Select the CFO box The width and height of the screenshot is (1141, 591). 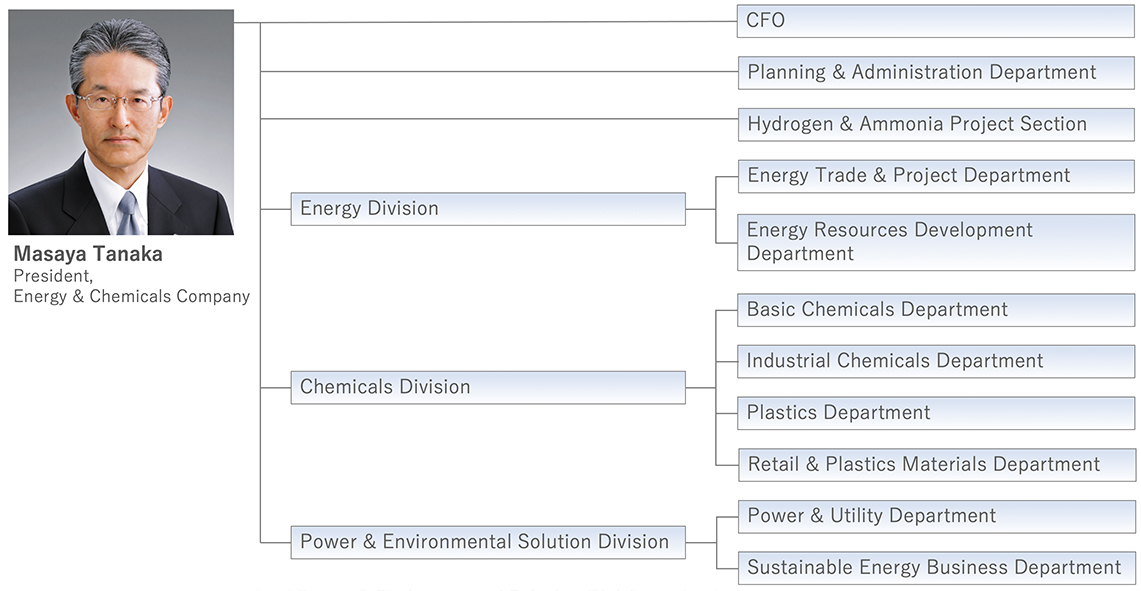(x=936, y=20)
